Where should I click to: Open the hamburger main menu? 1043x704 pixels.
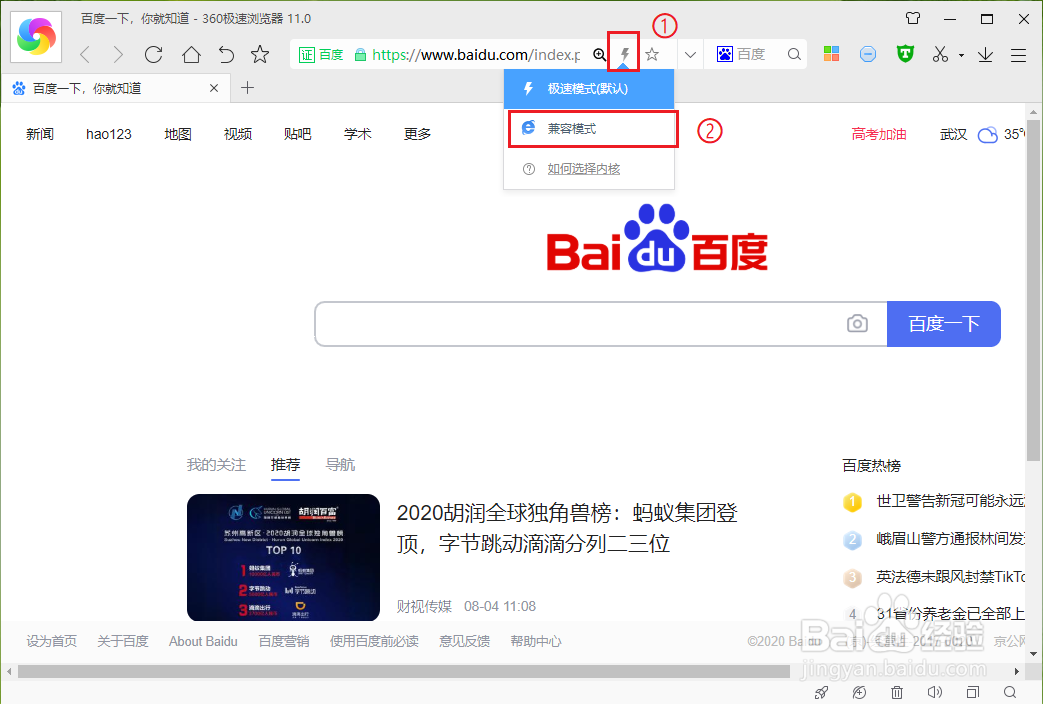(1018, 55)
